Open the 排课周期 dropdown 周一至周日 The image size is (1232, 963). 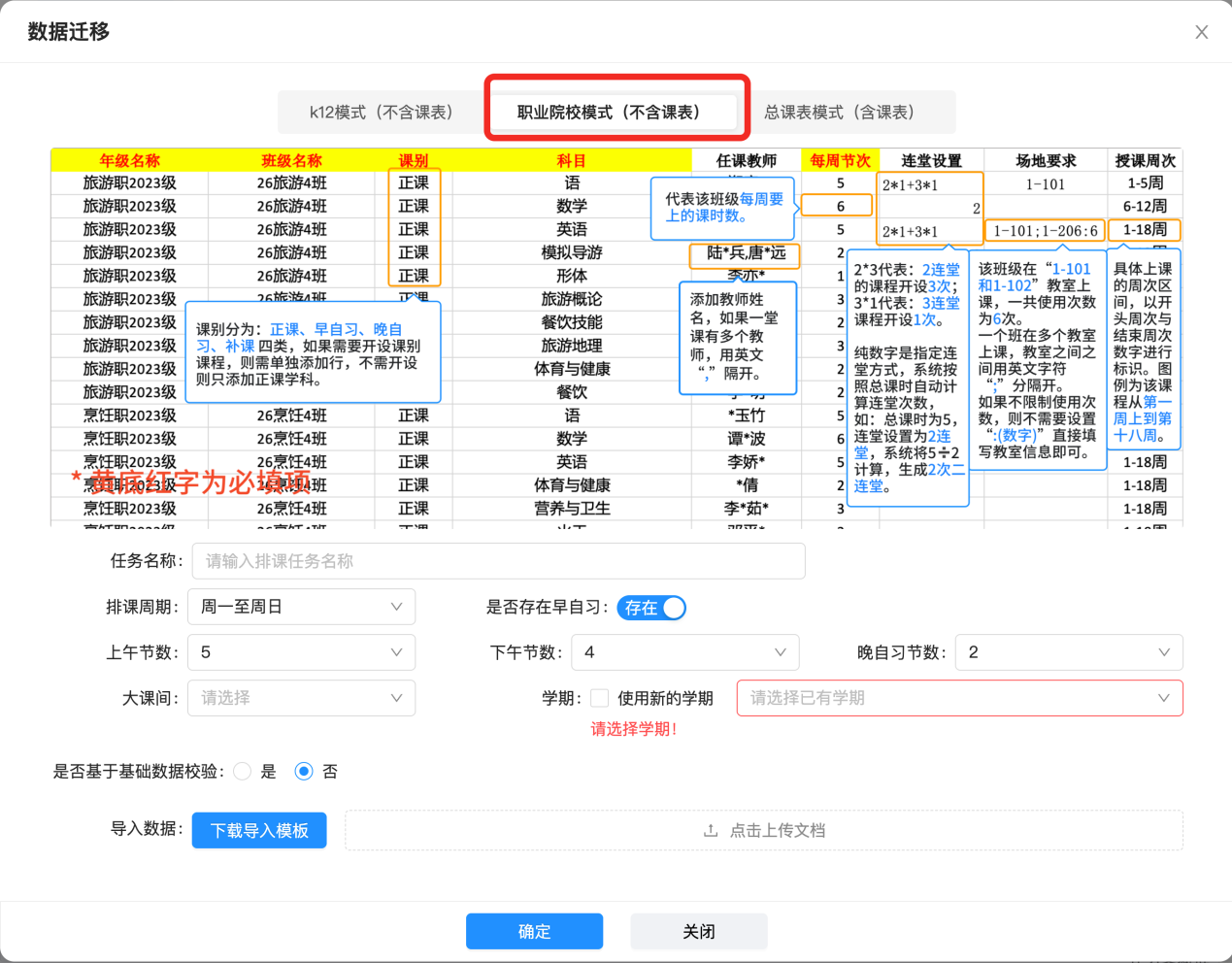click(x=301, y=607)
